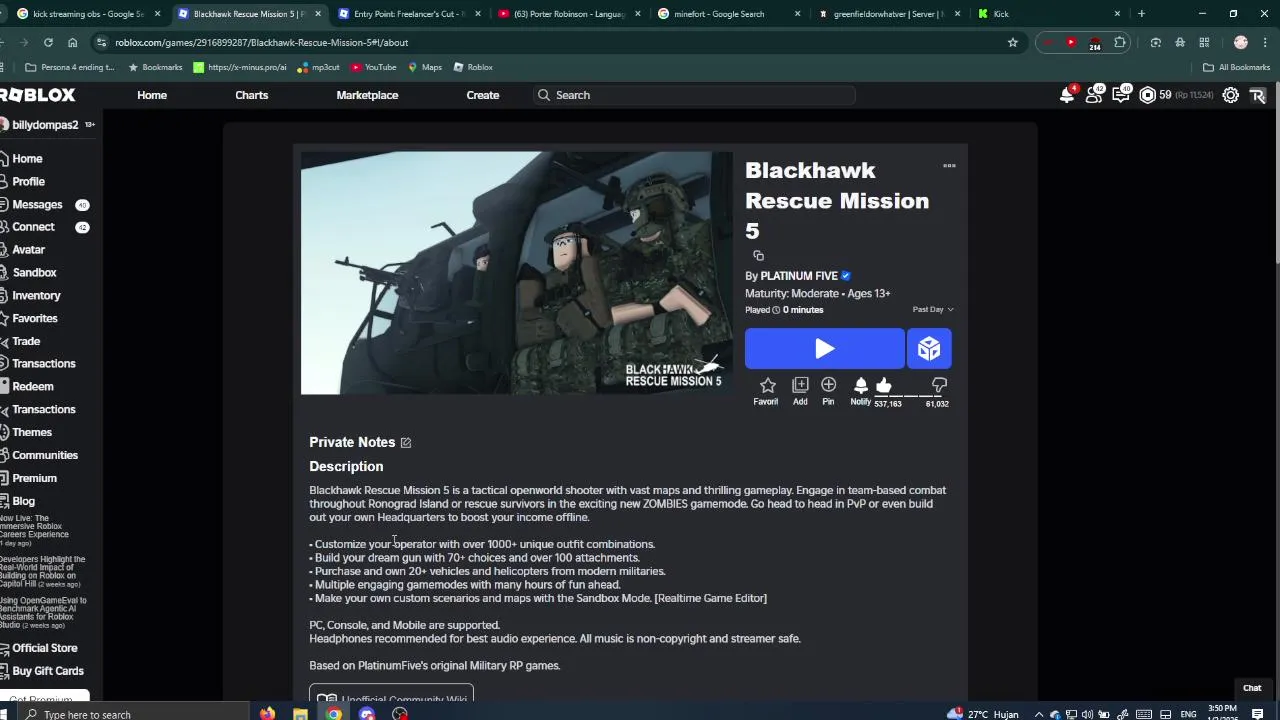The image size is (1280, 720).
Task: Open the private server cube button
Action: [x=929, y=348]
